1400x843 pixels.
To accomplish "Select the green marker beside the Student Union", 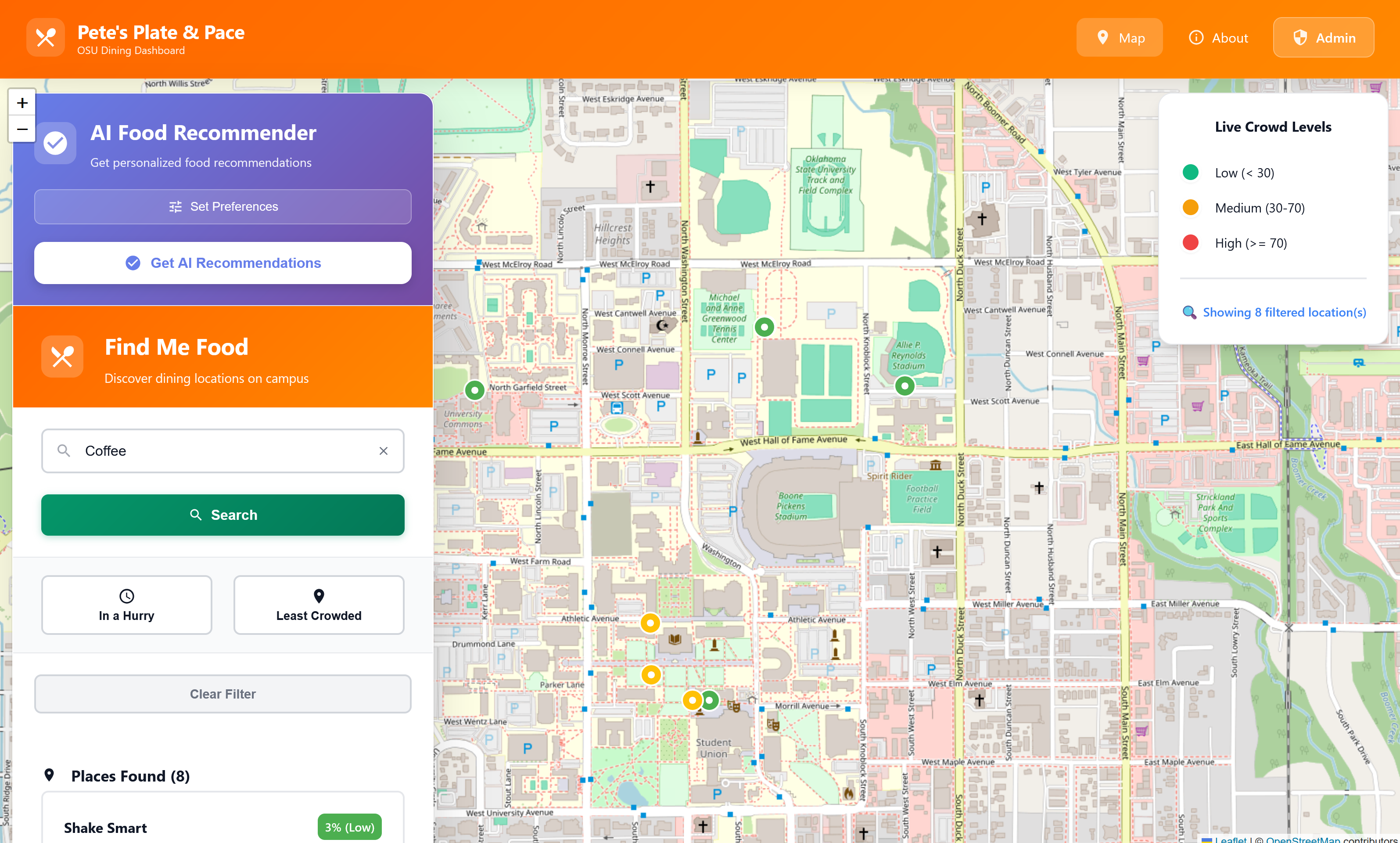I will [x=710, y=700].
